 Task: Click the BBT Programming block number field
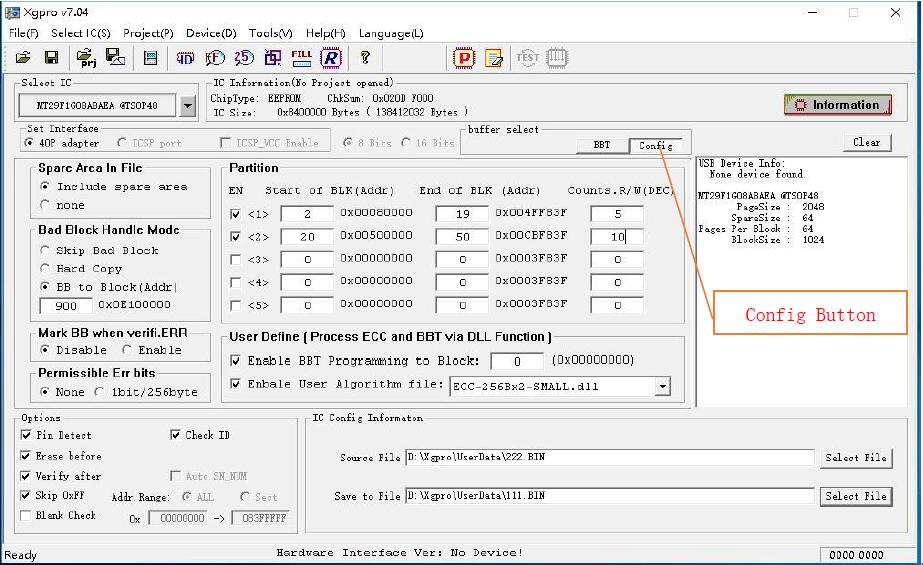point(517,361)
